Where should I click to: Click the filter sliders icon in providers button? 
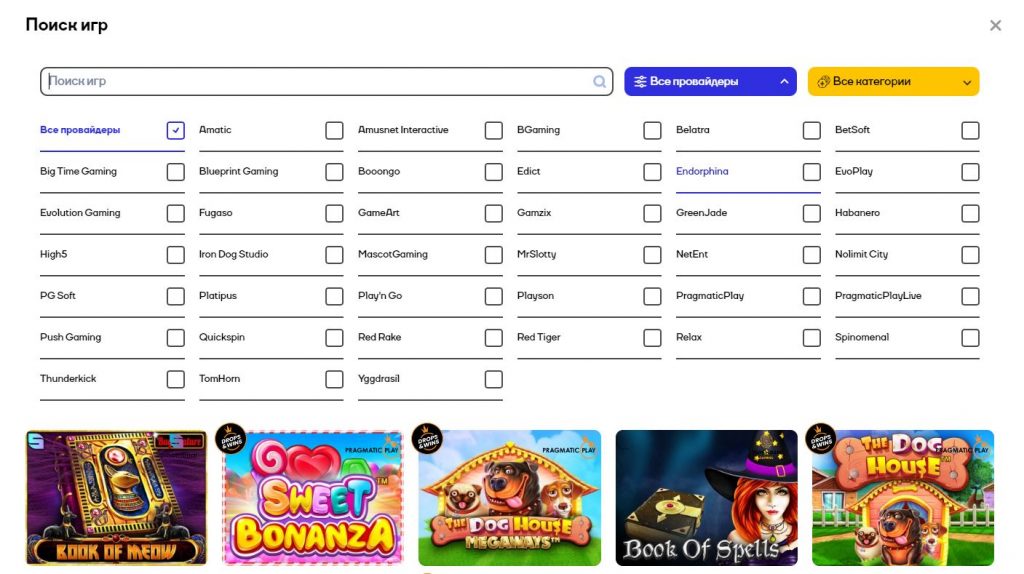[x=640, y=82]
